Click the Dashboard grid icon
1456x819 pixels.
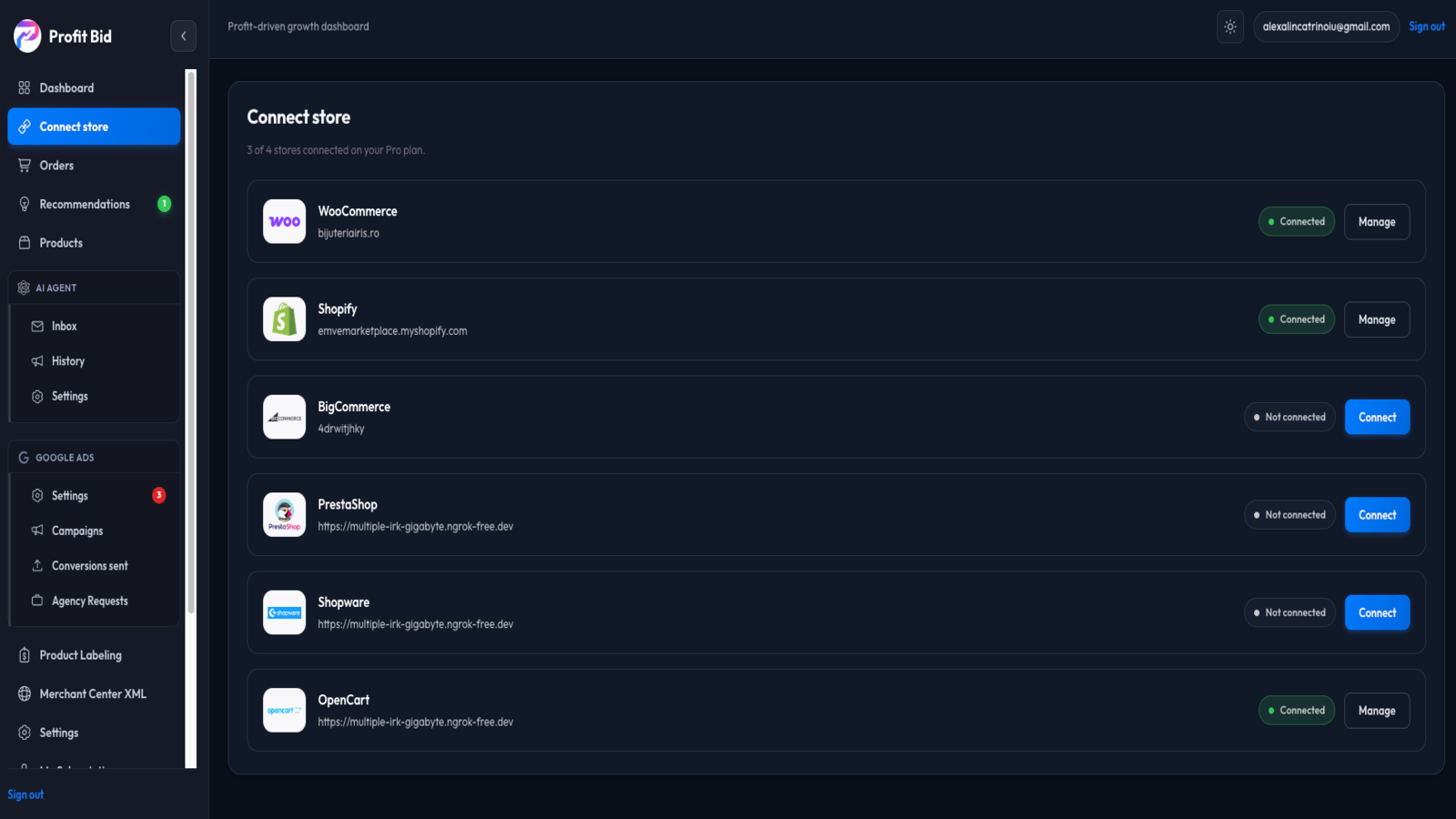tap(25, 88)
